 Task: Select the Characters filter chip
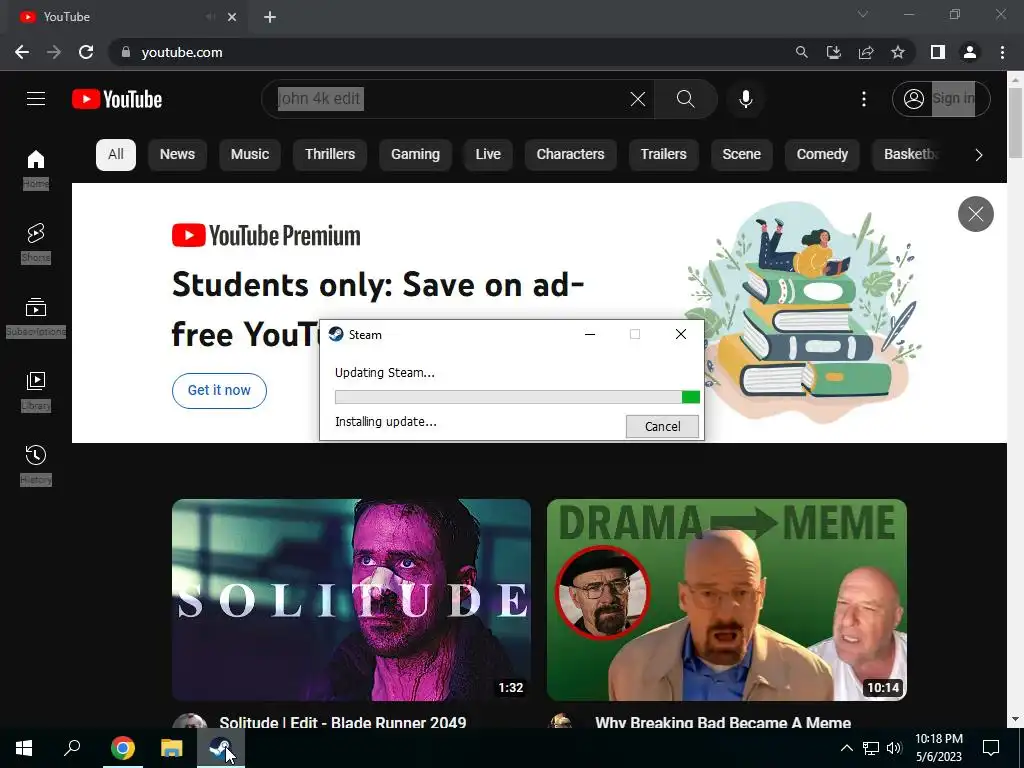pos(570,155)
